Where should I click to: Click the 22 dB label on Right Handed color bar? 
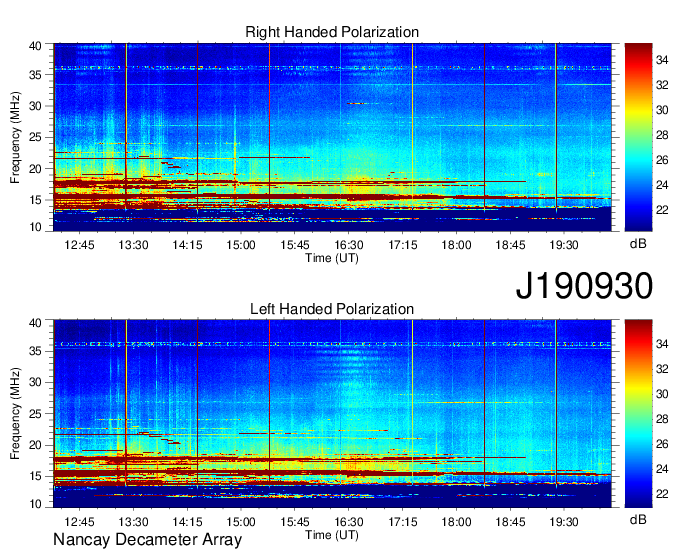point(662,210)
